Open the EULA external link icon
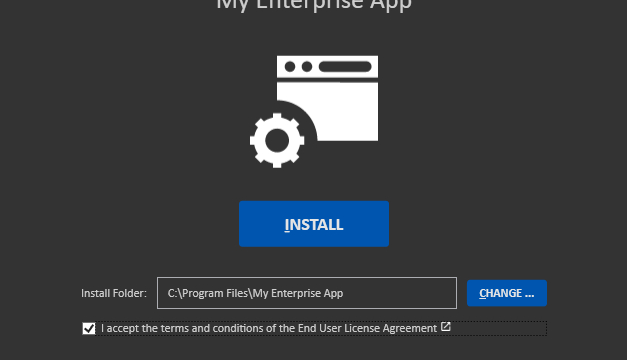Screen dimensions: 627x360 (445, 327)
